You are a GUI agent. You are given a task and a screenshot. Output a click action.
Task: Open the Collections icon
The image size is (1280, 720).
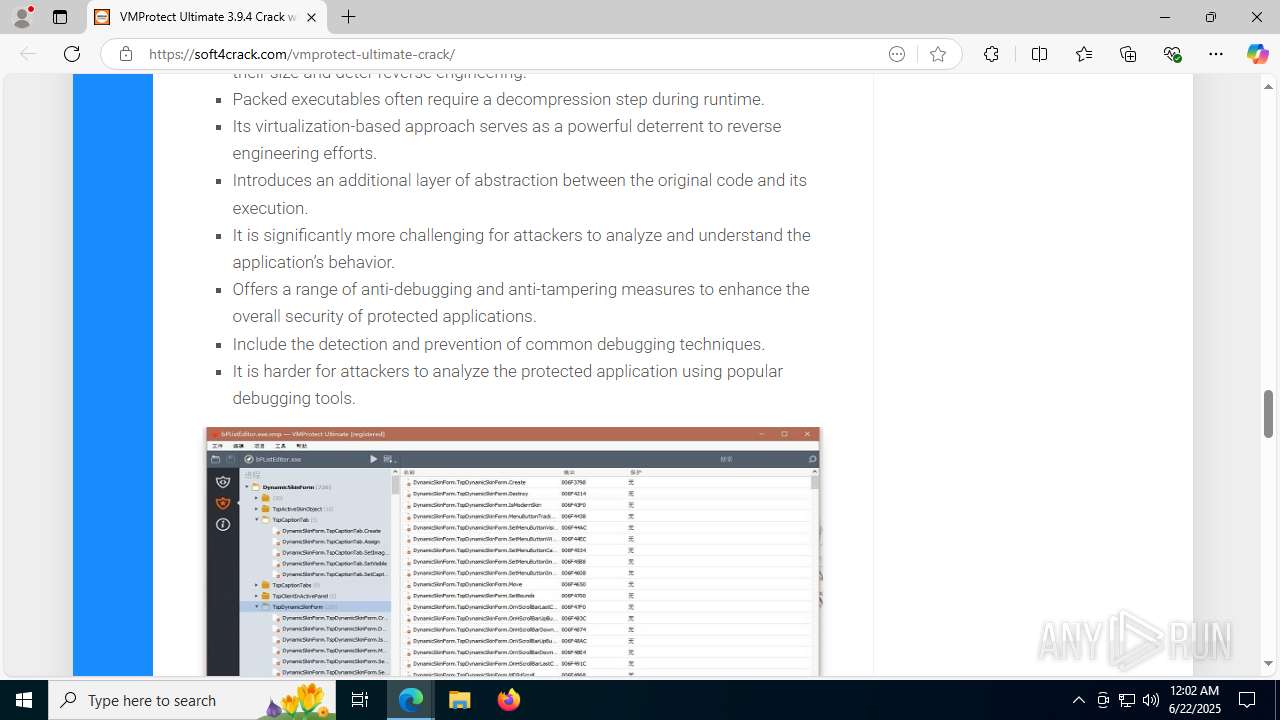coord(1128,54)
